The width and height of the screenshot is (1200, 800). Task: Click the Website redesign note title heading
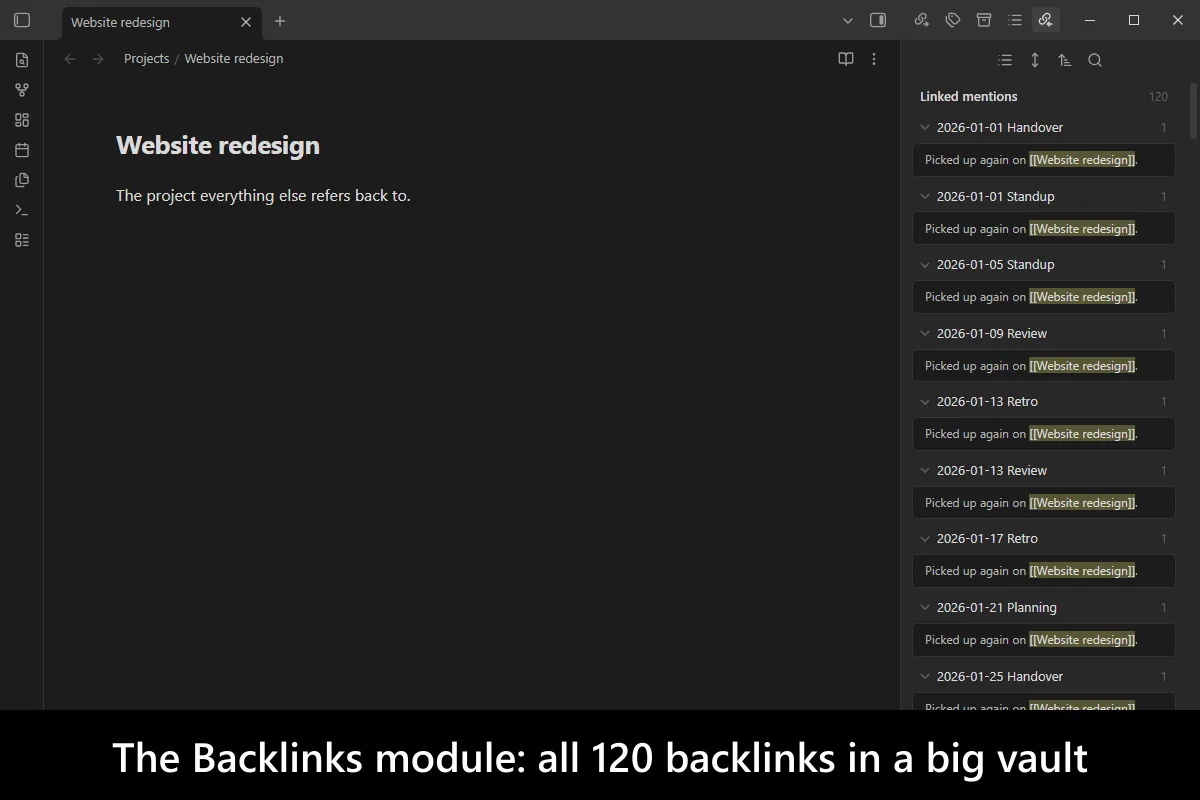coord(218,145)
